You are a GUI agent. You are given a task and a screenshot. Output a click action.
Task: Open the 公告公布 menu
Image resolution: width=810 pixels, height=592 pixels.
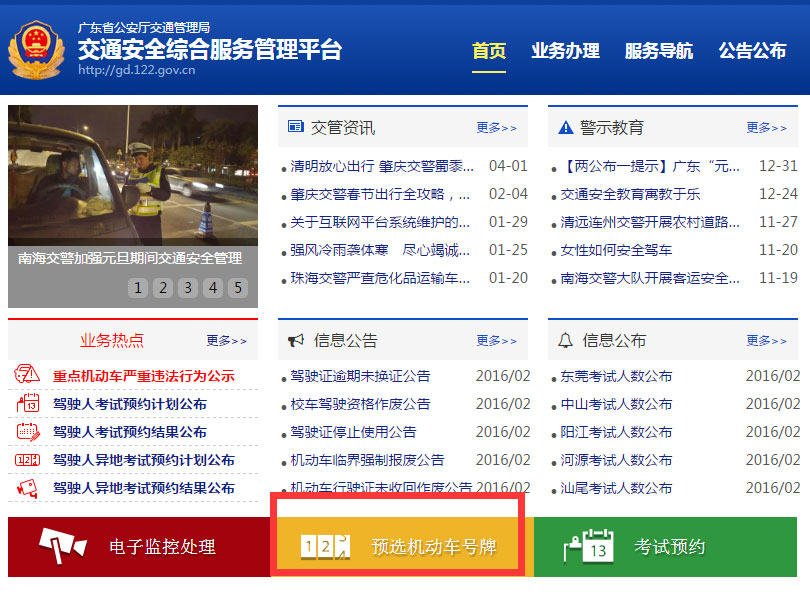coord(752,50)
